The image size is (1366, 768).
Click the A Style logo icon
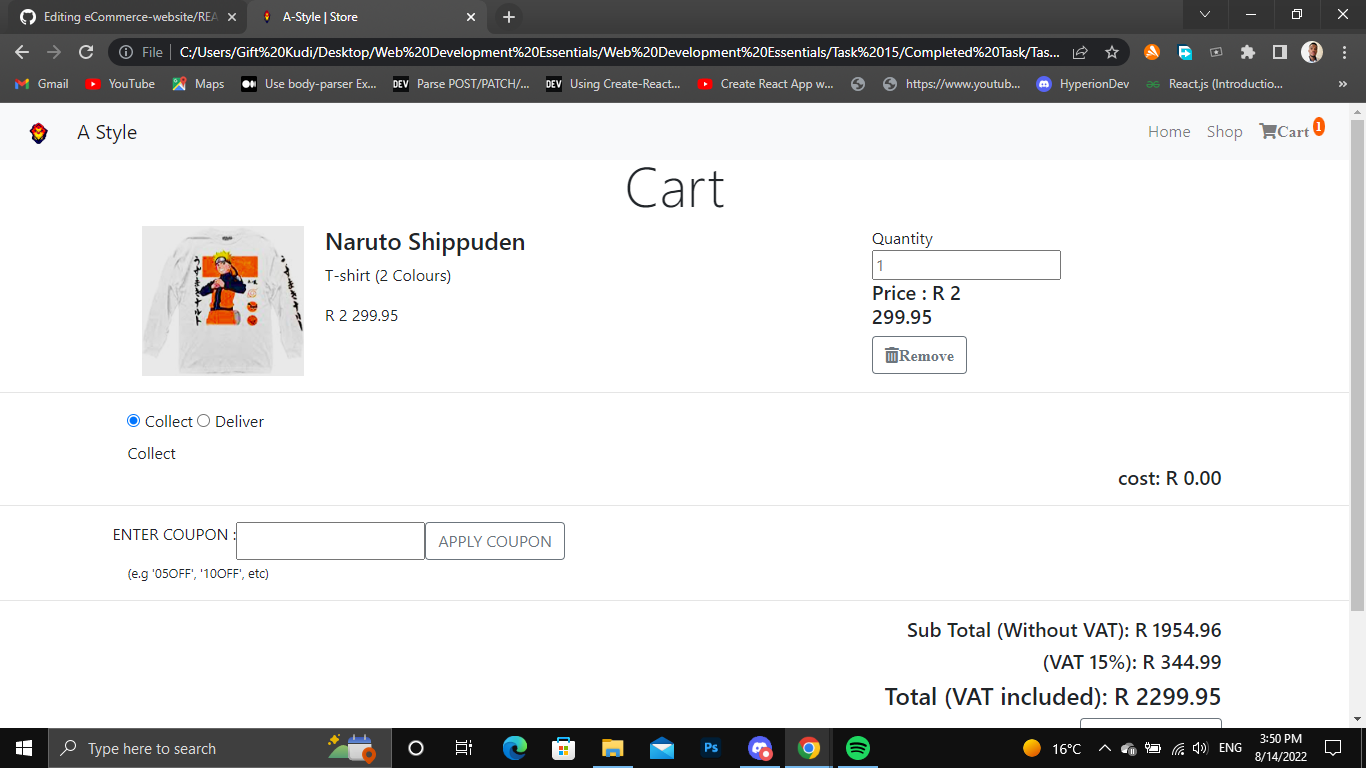pyautogui.click(x=38, y=132)
